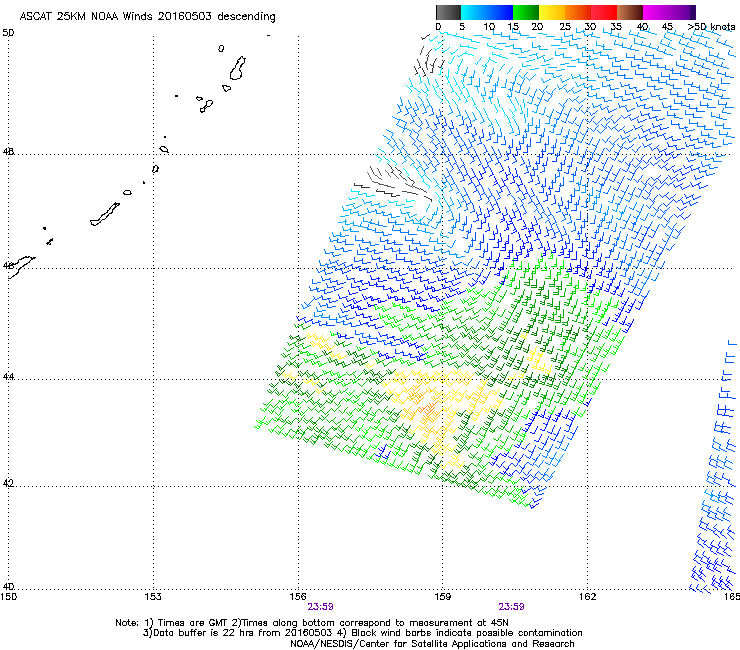Click the longitude label 153

click(x=153, y=597)
